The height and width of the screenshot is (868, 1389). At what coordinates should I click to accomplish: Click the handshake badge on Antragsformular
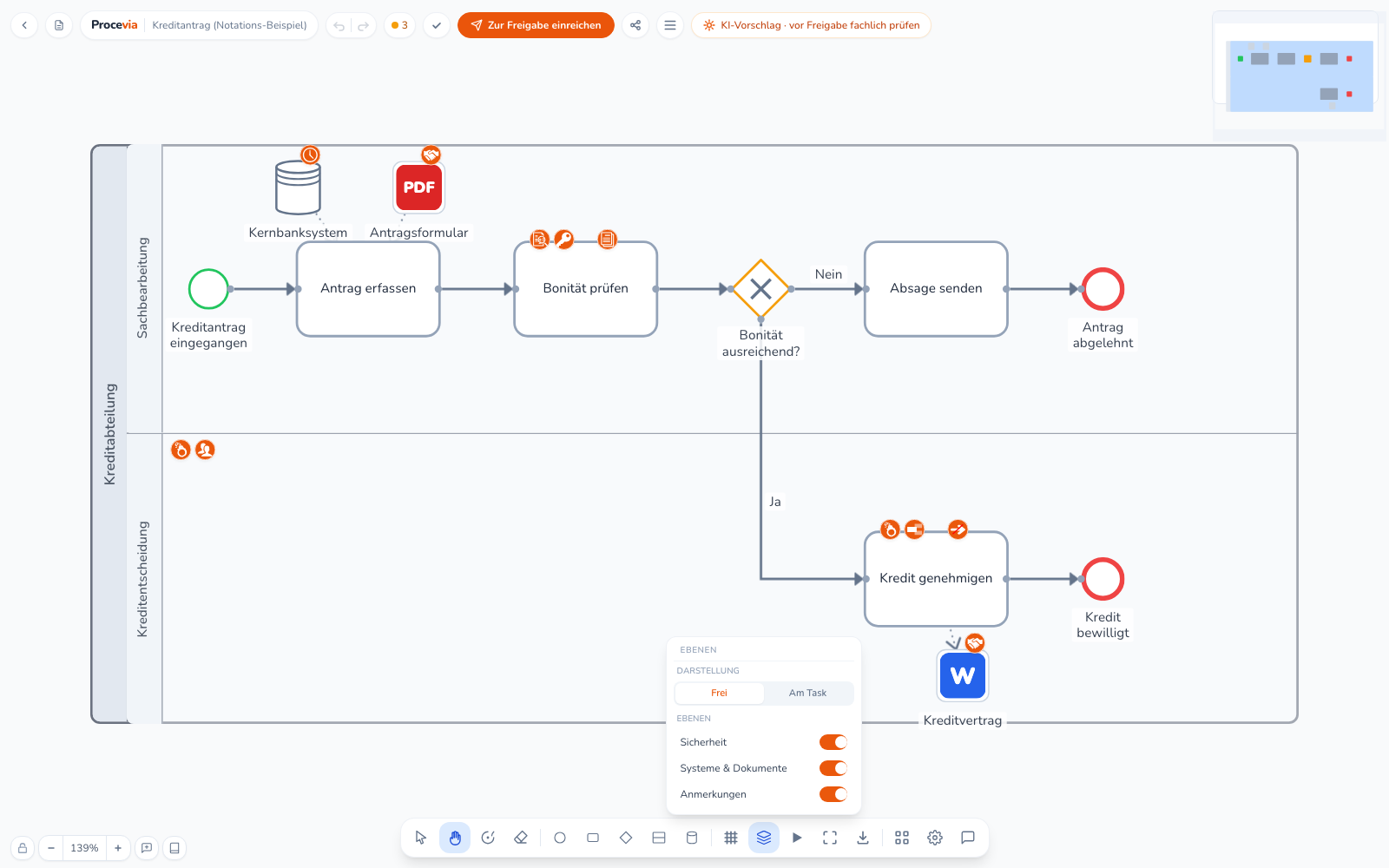coord(431,155)
